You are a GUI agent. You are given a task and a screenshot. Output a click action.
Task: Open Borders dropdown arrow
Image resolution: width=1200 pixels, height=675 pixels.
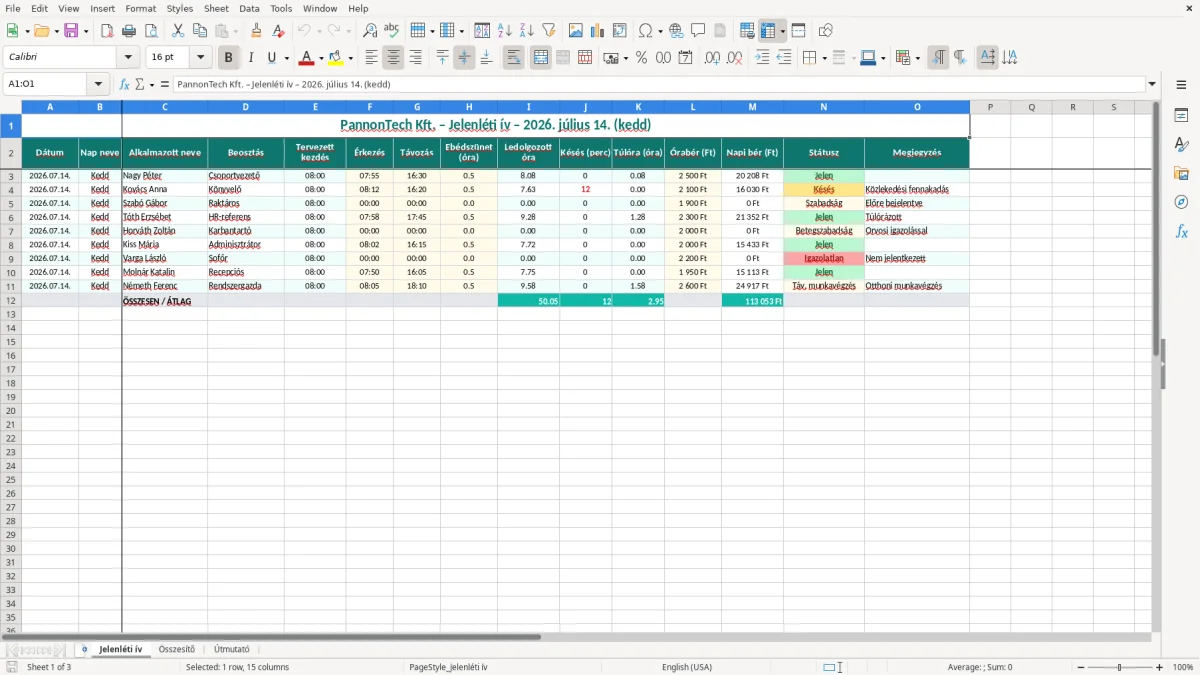coord(823,58)
